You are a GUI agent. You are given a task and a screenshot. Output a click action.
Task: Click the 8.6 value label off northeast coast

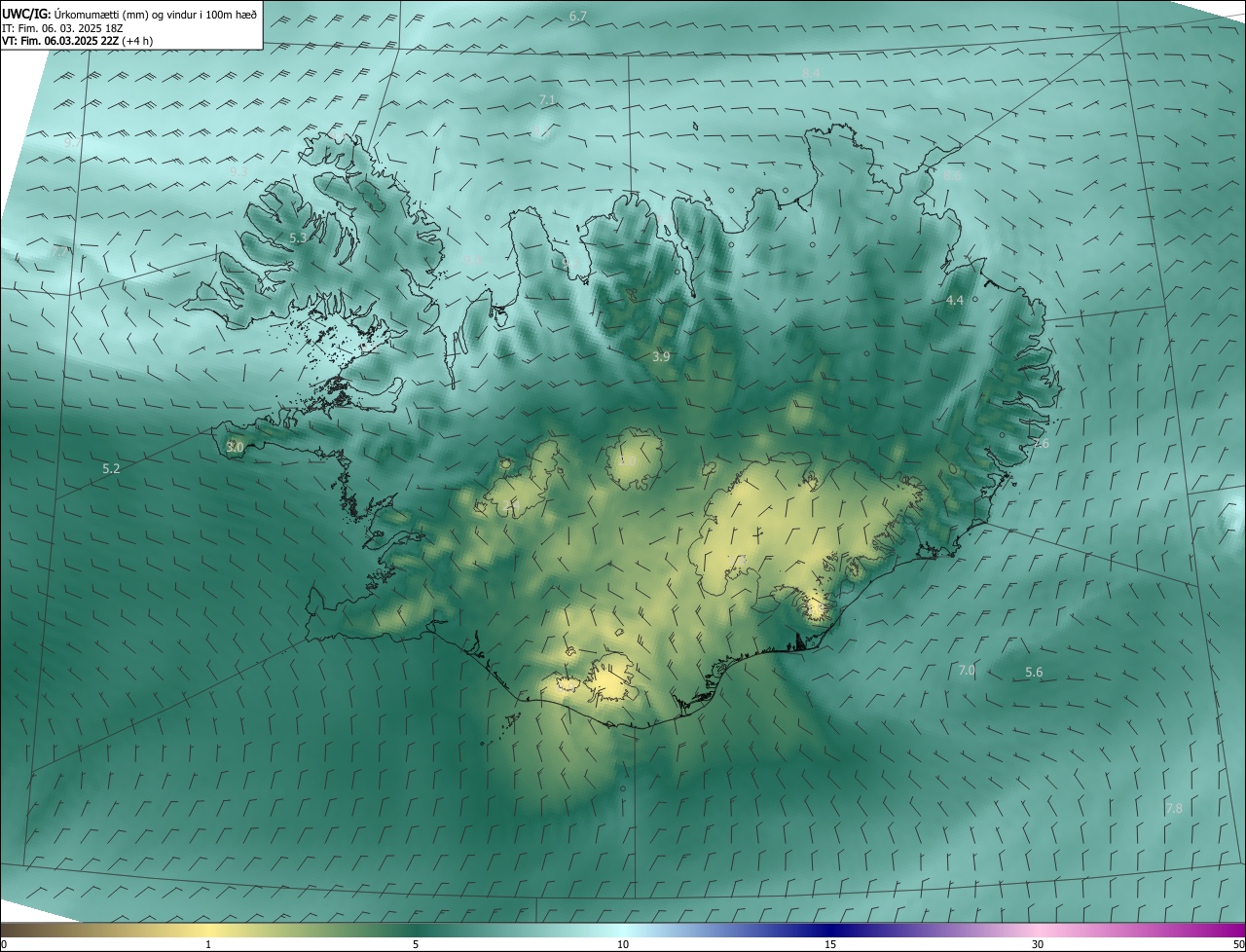coord(953,176)
